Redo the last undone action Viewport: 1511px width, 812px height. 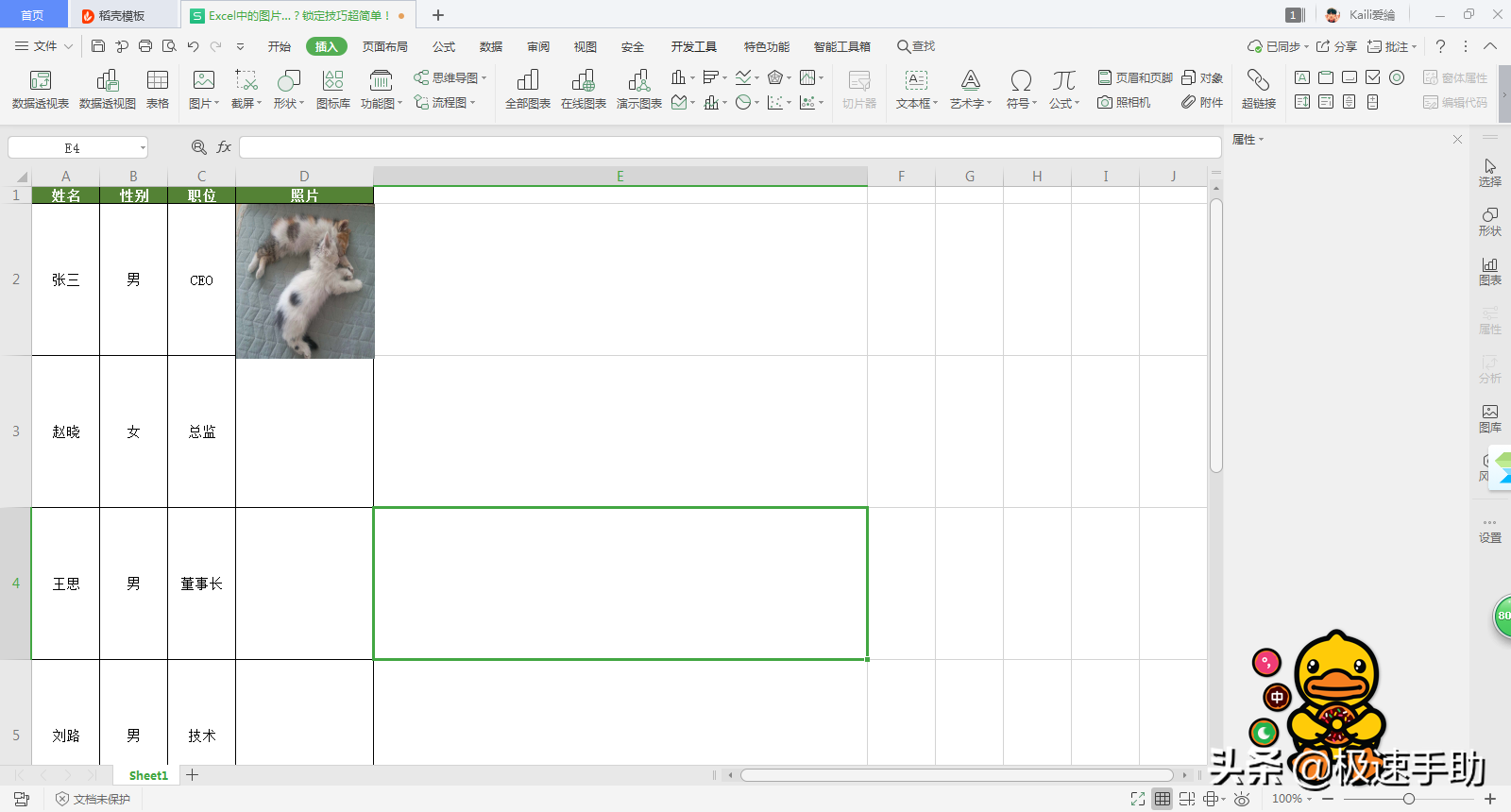point(216,46)
